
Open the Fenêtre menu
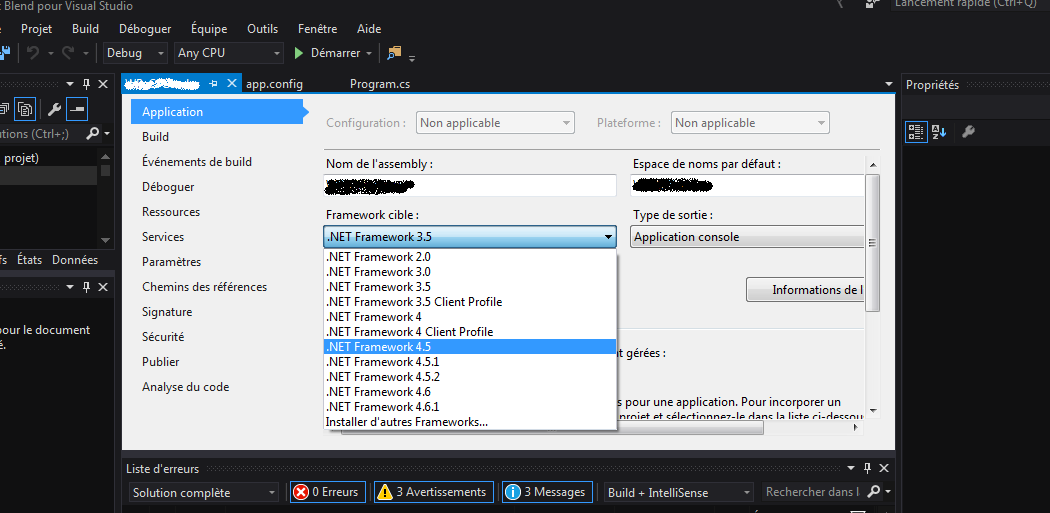pyautogui.click(x=317, y=29)
